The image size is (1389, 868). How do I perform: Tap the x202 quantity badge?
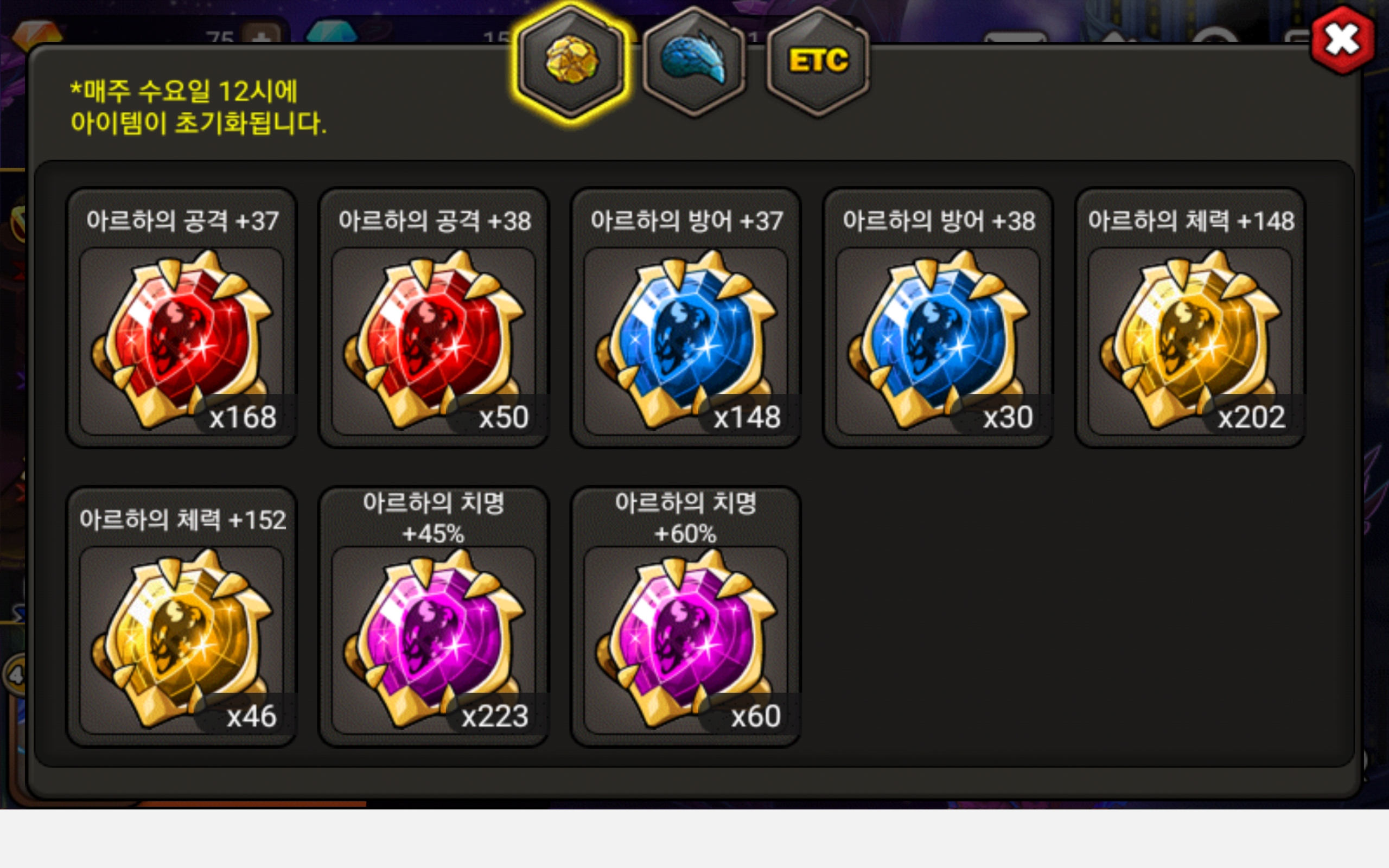[1252, 417]
